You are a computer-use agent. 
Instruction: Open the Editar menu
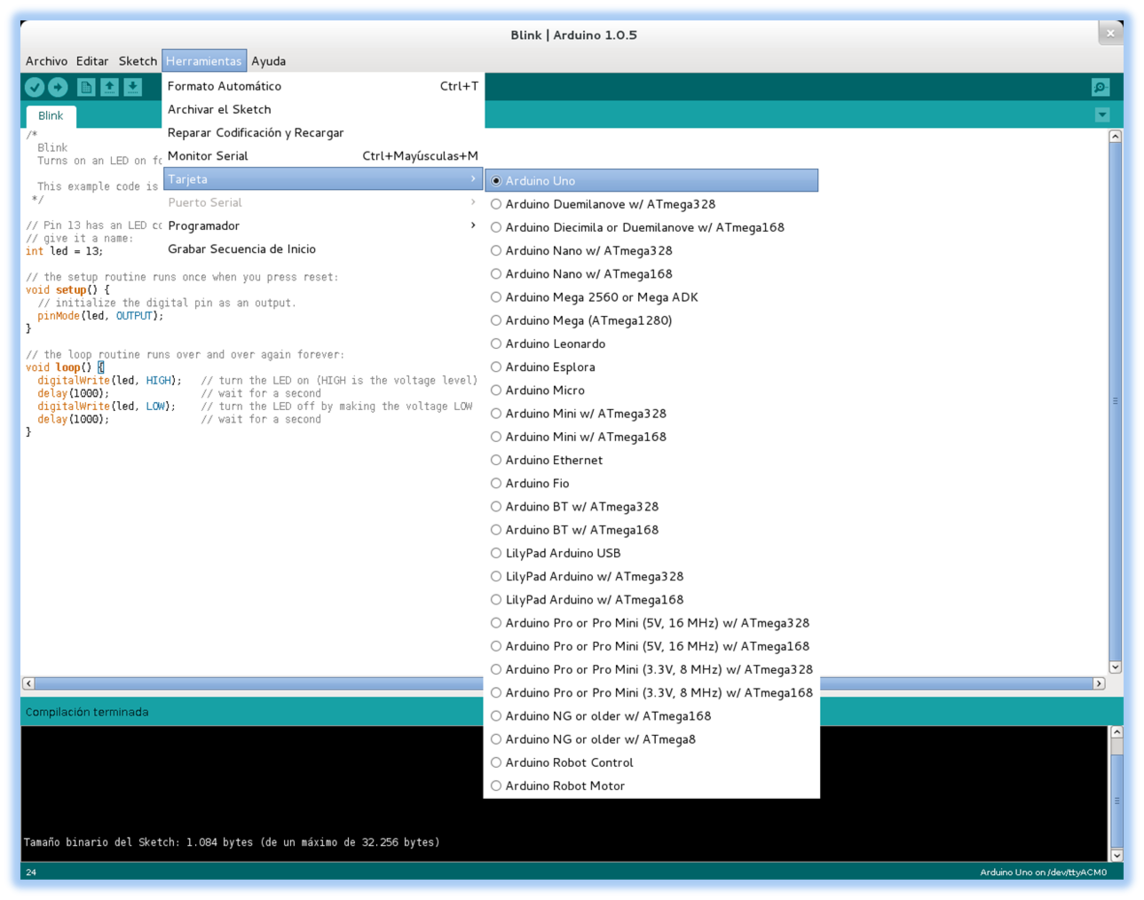pyautogui.click(x=92, y=61)
